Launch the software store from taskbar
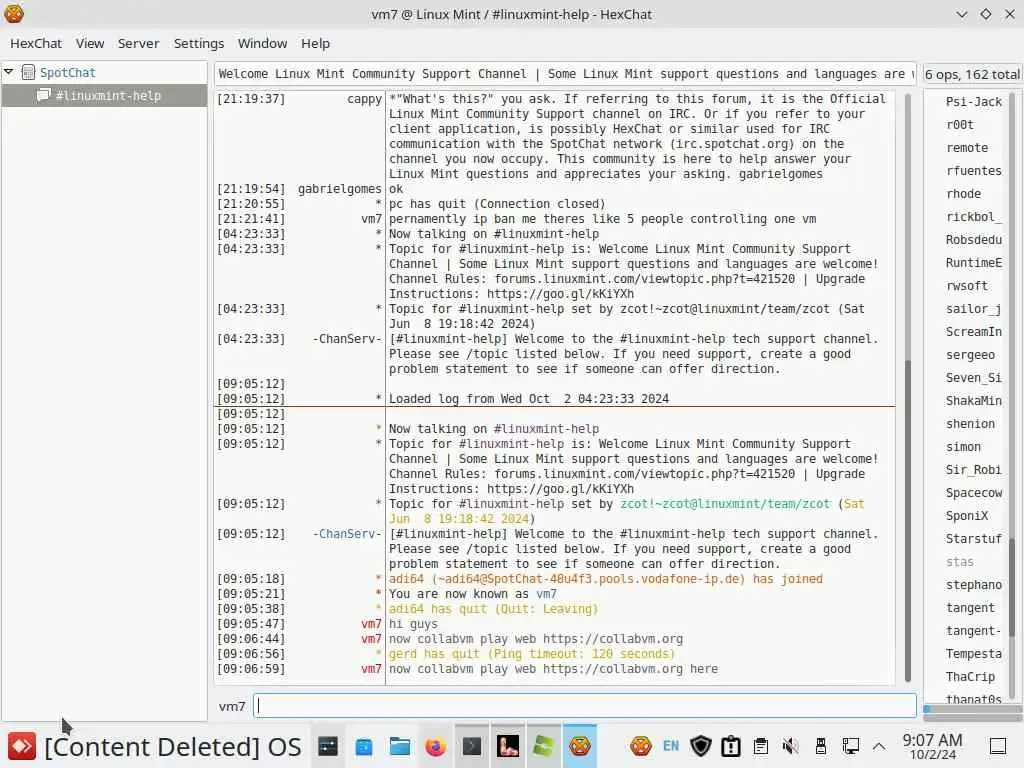 [x=364, y=746]
